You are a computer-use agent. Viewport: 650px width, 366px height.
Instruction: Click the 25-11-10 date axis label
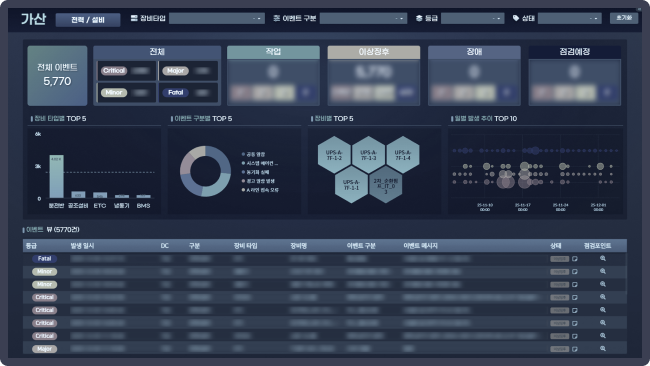[x=485, y=207]
